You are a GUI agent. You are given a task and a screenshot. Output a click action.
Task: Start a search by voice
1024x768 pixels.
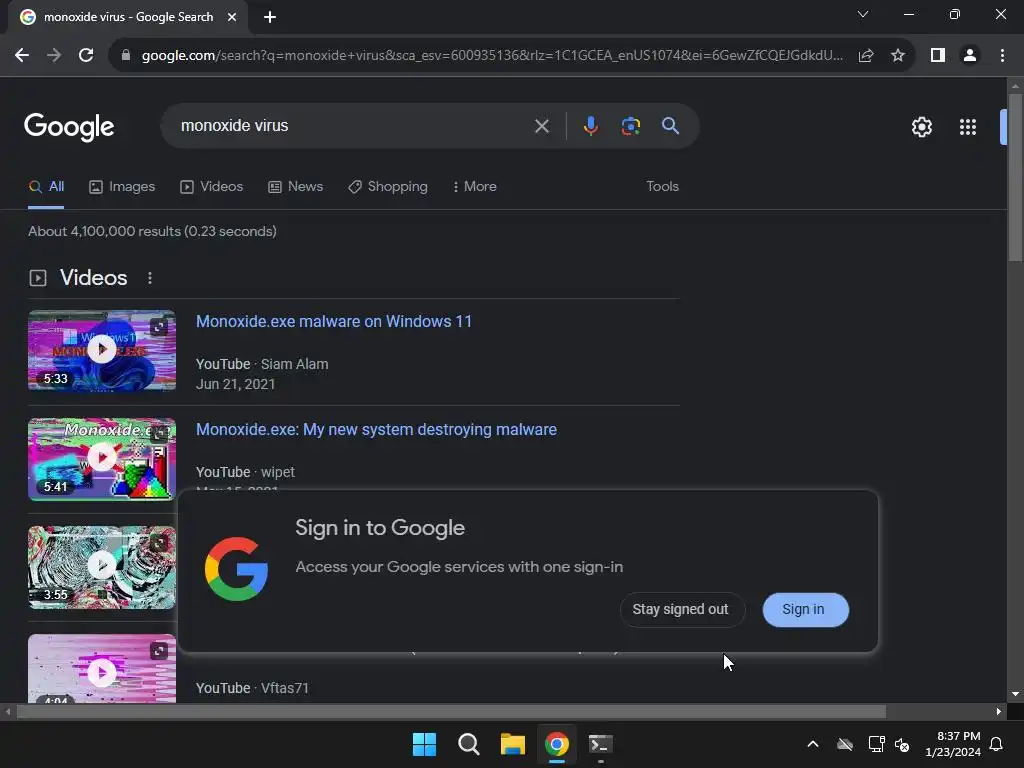590,126
